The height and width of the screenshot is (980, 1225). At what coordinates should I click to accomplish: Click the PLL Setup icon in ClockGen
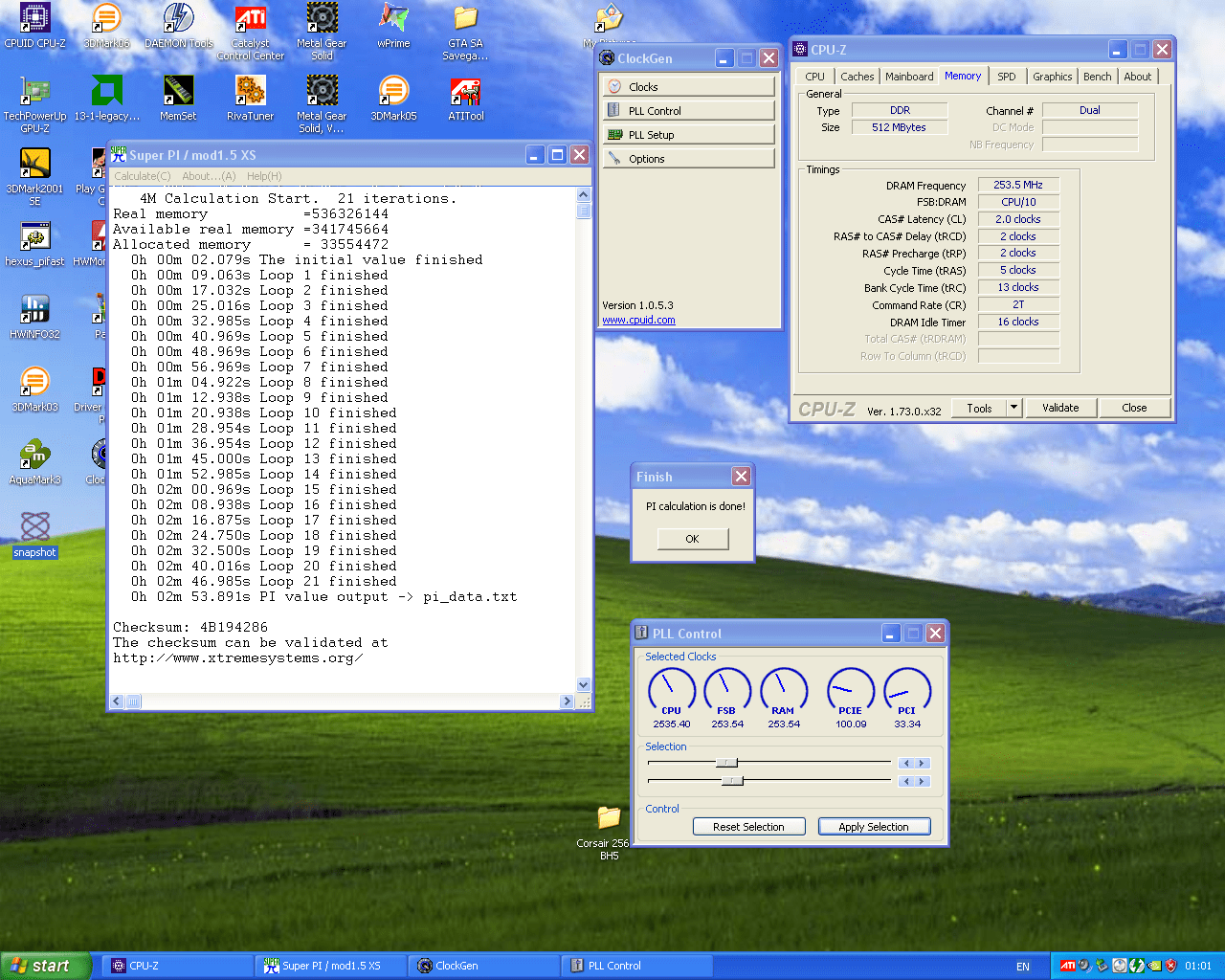614,134
